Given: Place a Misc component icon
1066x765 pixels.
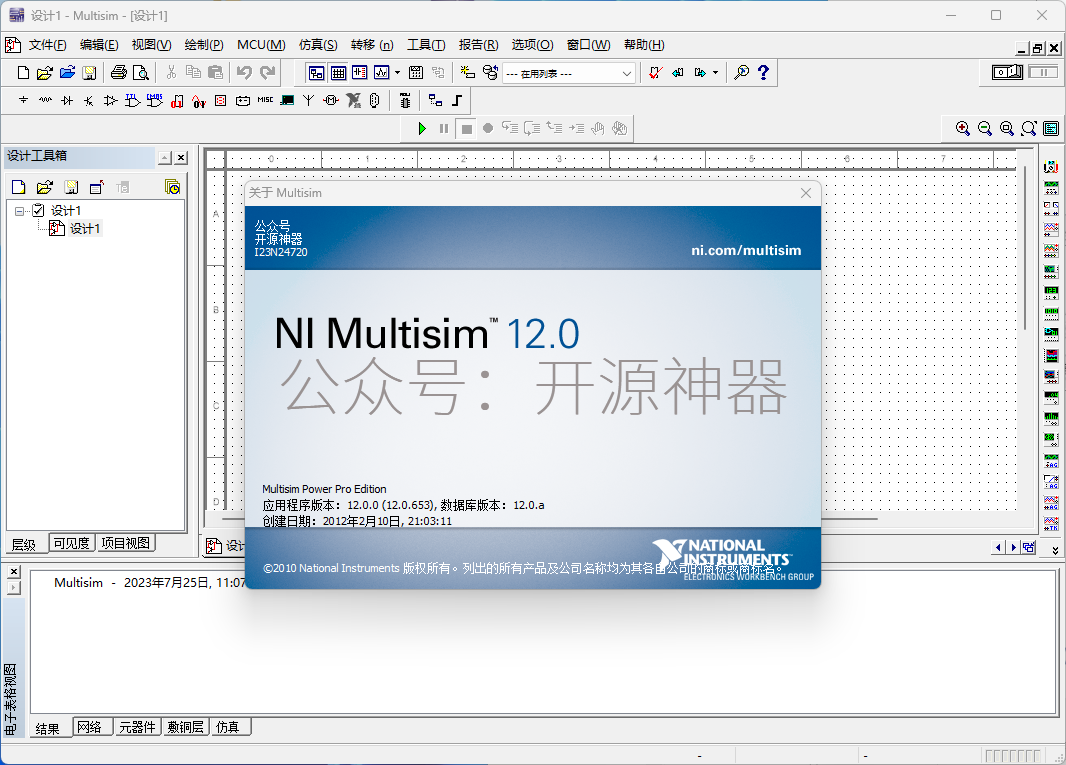Looking at the screenshot, I should [x=265, y=101].
